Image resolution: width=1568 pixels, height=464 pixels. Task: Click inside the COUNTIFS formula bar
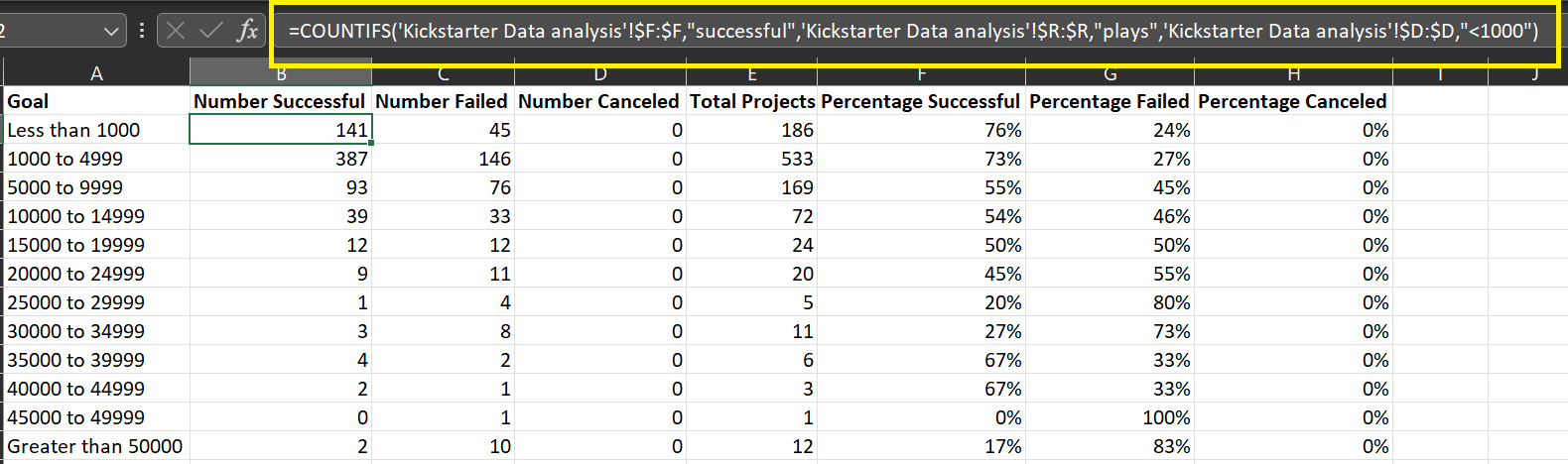[x=913, y=31]
